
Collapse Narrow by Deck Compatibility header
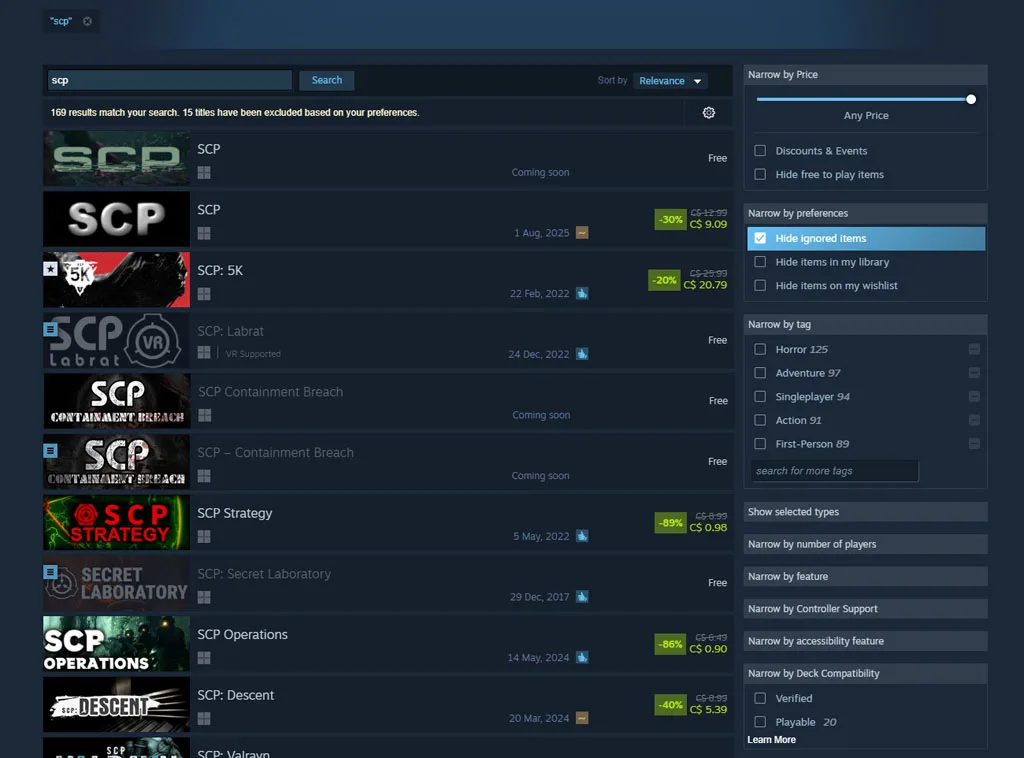click(x=865, y=673)
